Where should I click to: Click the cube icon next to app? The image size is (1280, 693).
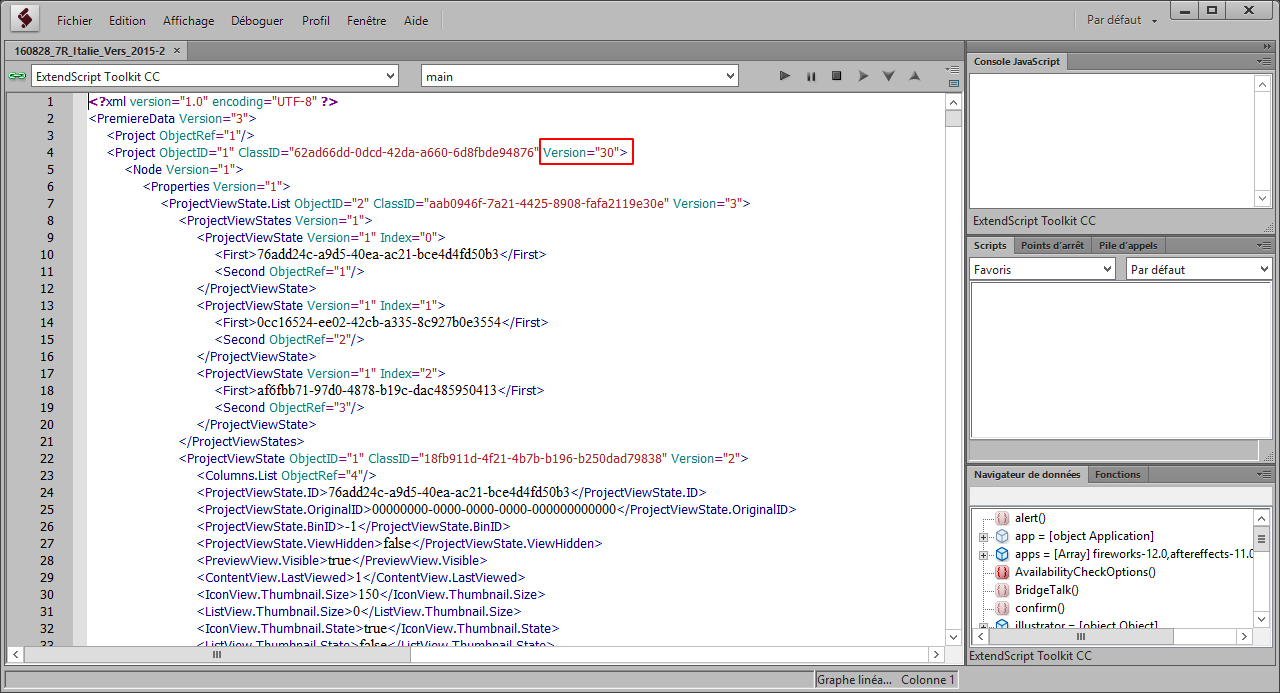(x=1002, y=536)
